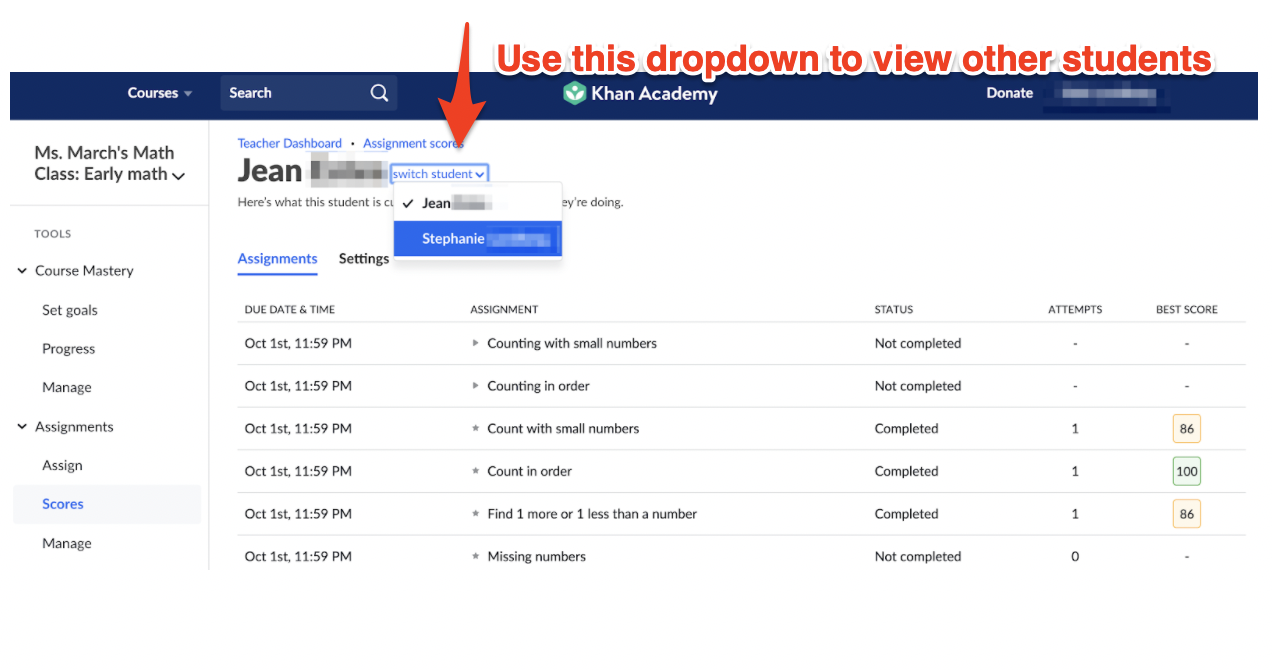Click the triangle icon beside Counting with small numbers

click(476, 343)
